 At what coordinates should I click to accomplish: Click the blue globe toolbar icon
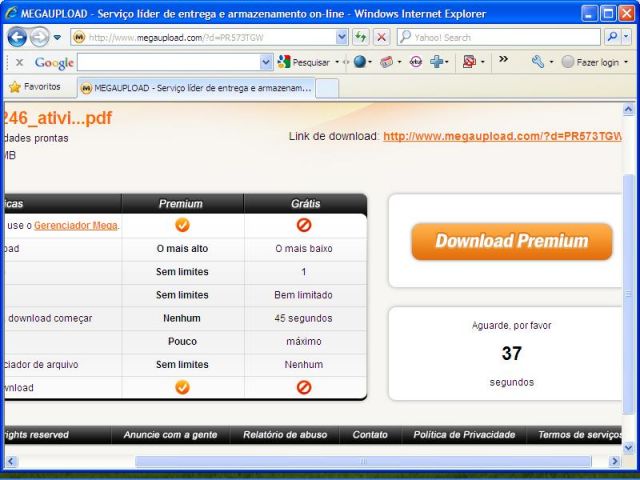(360, 62)
